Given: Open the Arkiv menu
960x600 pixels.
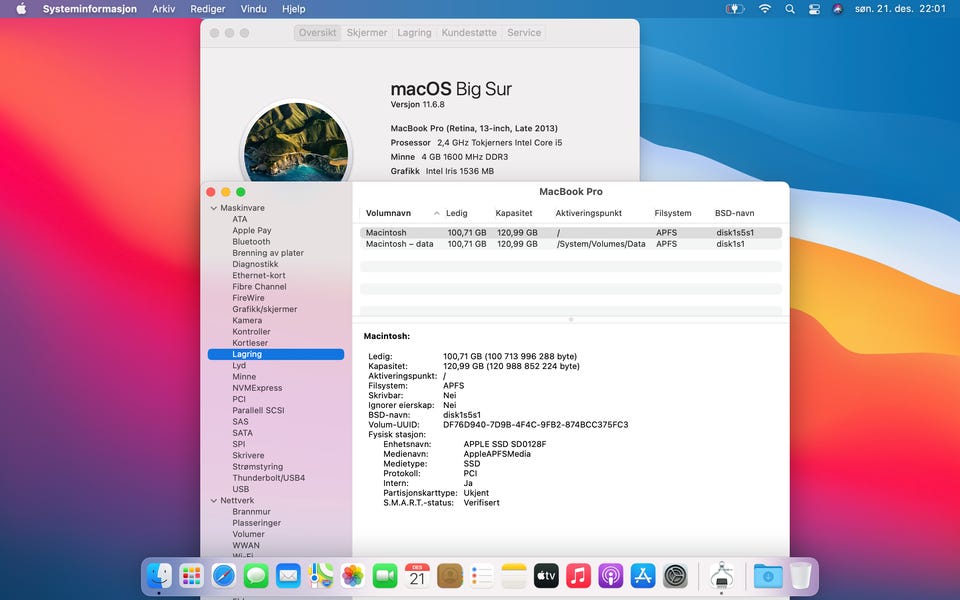Looking at the screenshot, I should coord(163,9).
